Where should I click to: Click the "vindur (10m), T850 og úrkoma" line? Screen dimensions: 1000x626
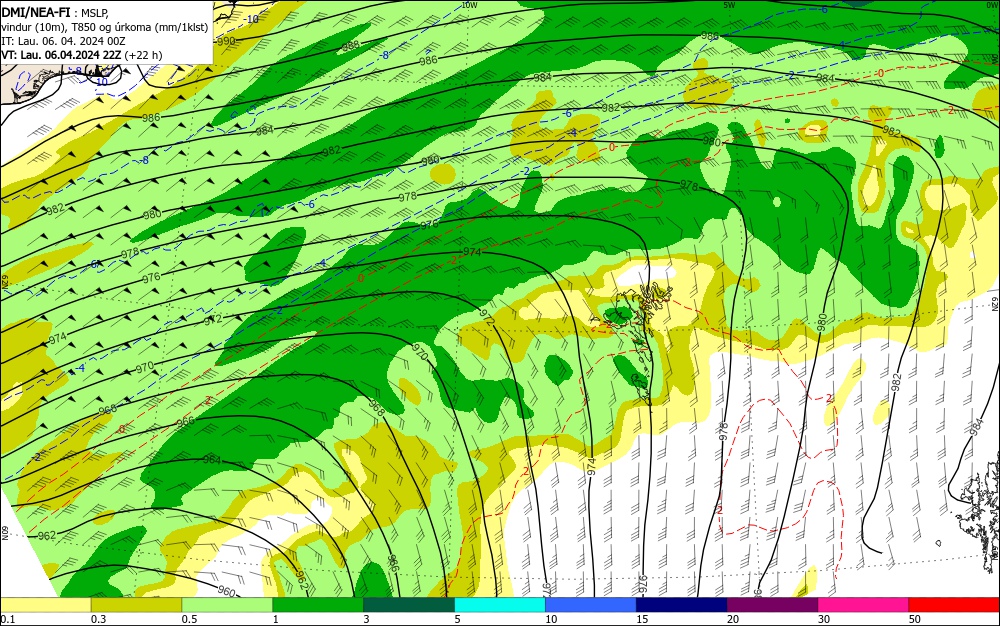[105, 27]
